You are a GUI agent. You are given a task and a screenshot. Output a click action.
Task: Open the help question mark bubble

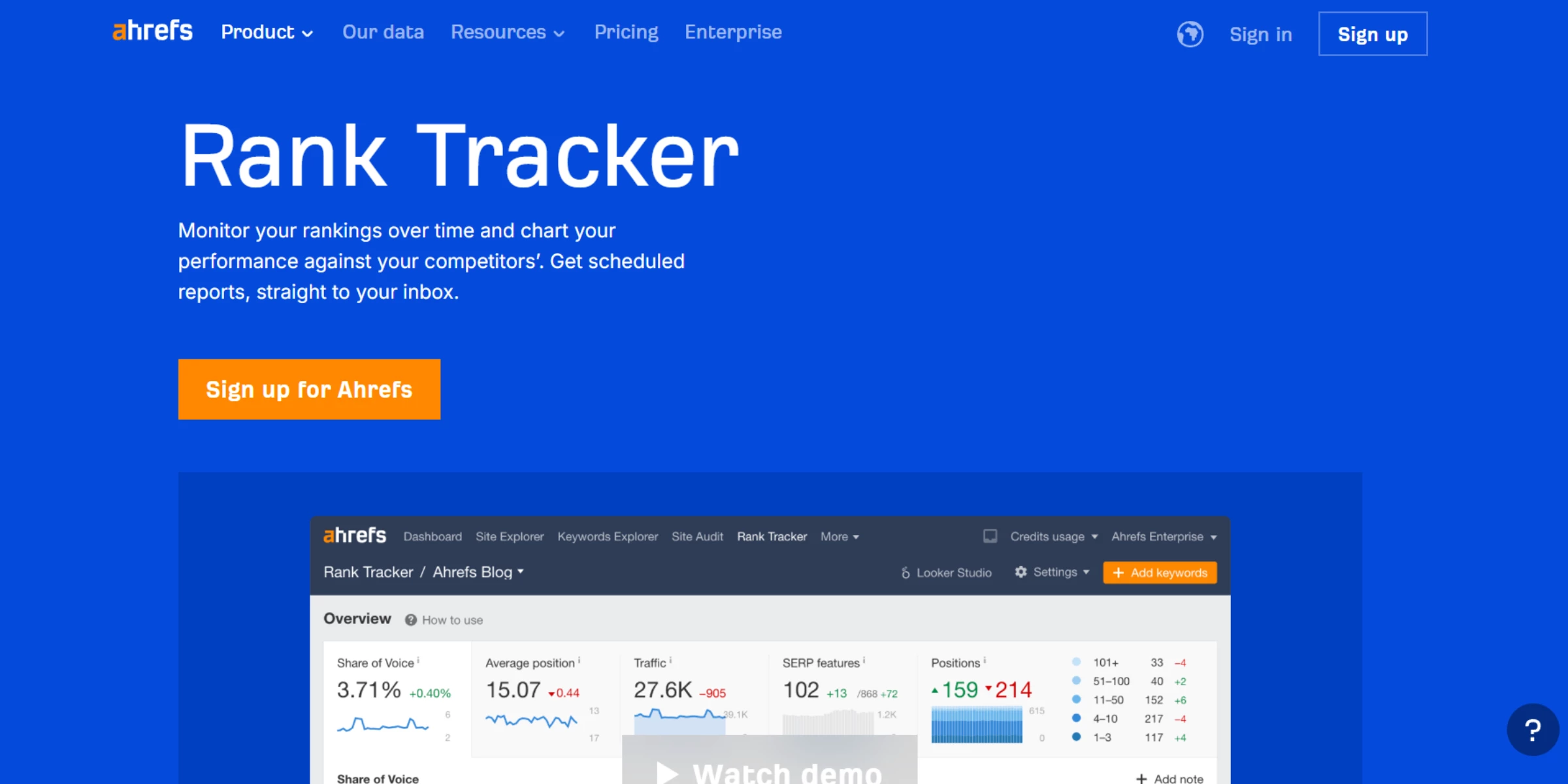pyautogui.click(x=1532, y=730)
